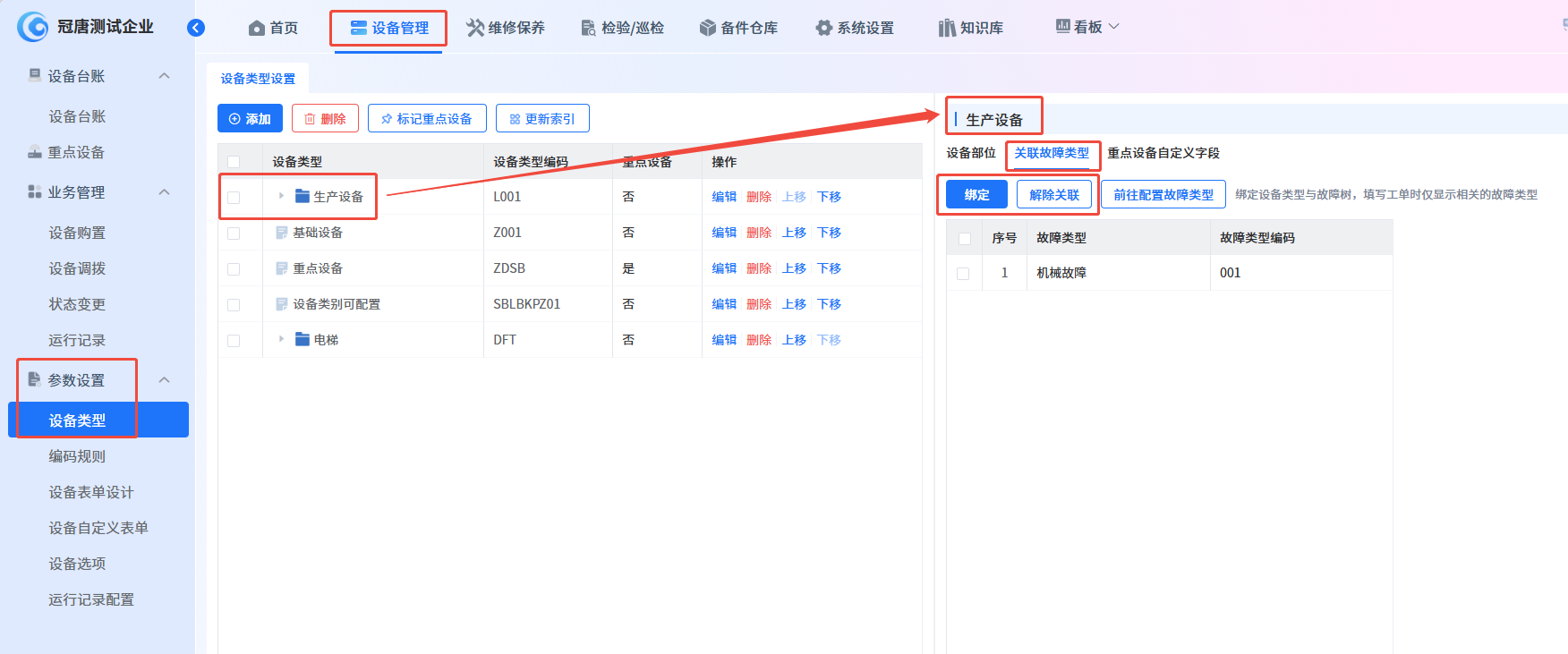Click 上移 link for ZDSB row
This screenshot has height=654, width=1568.
[x=794, y=268]
